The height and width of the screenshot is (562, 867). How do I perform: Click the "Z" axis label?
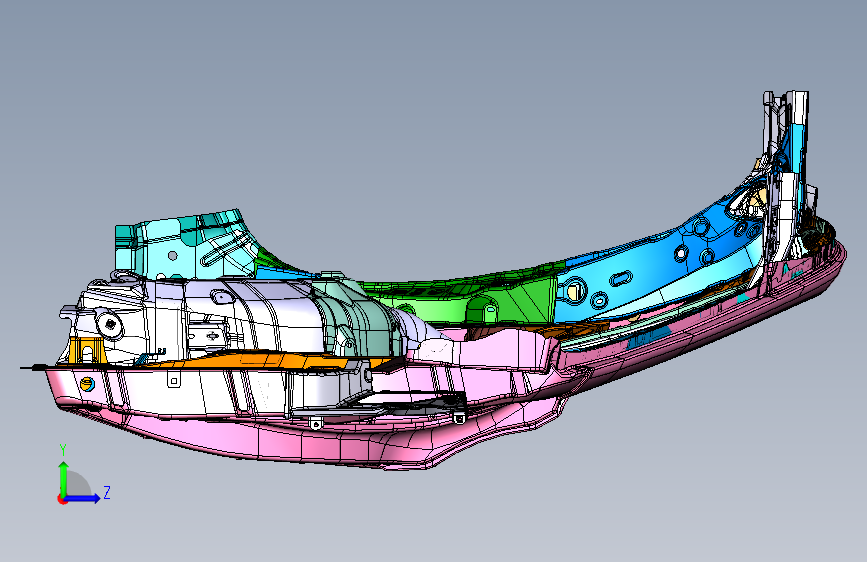tap(107, 492)
